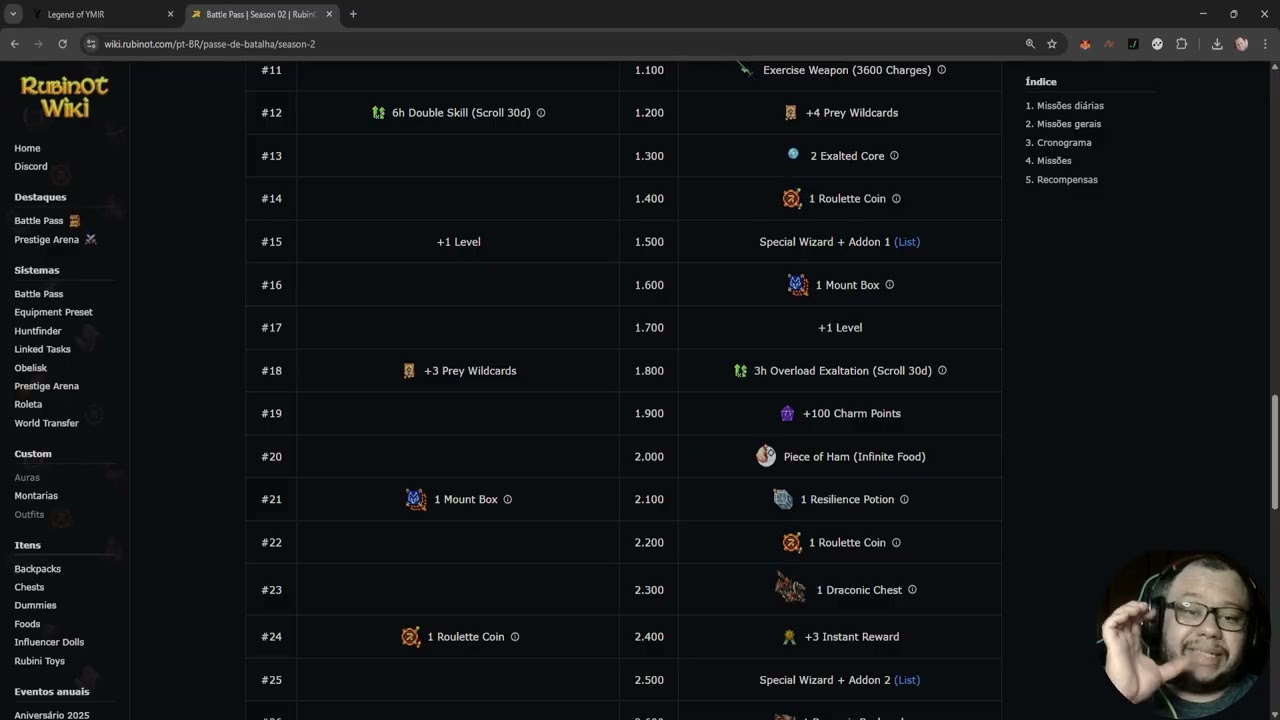Image resolution: width=1280 pixels, height=720 pixels.
Task: Click info icon beside 2 Exalted Core
Action: pos(894,156)
